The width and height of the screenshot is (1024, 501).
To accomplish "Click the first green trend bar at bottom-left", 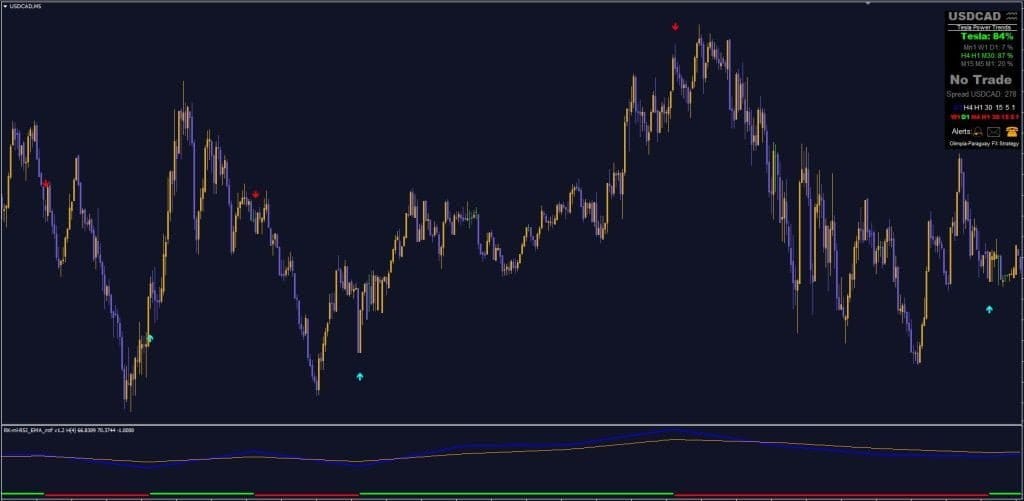I will click(x=22, y=493).
